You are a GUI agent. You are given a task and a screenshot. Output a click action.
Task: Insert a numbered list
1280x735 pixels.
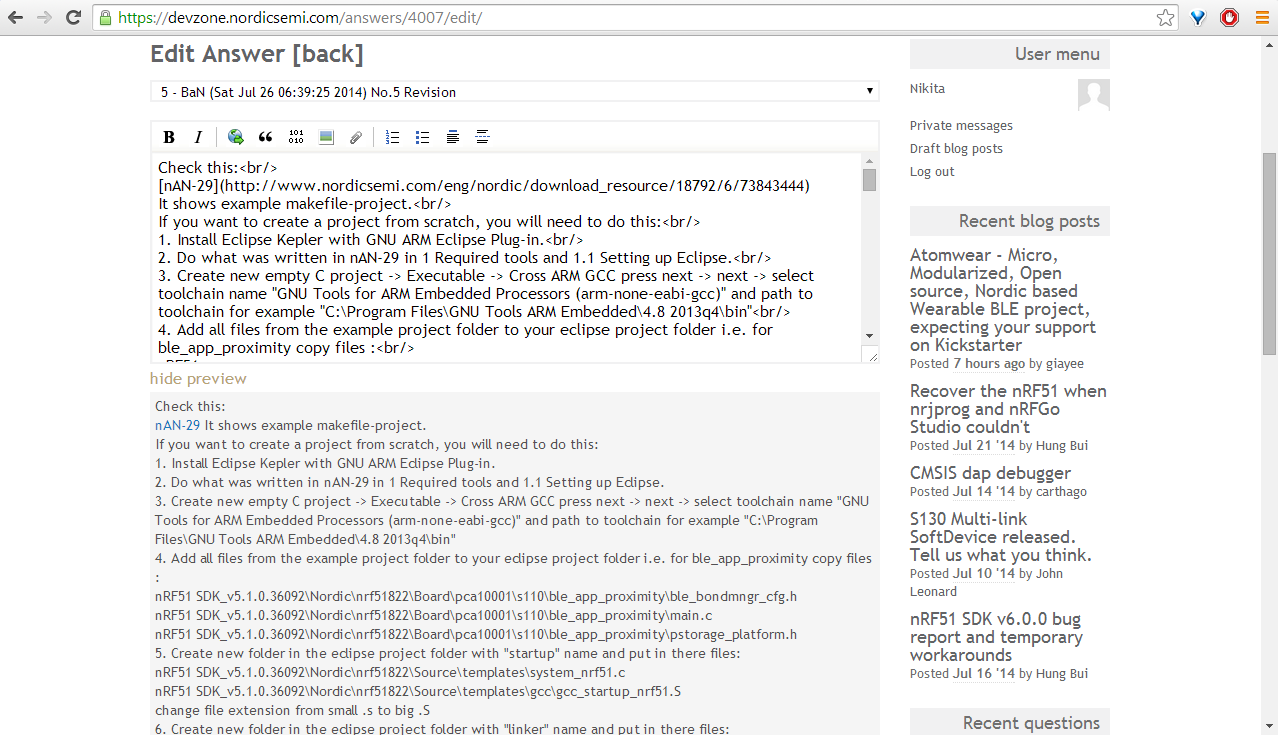(x=392, y=137)
